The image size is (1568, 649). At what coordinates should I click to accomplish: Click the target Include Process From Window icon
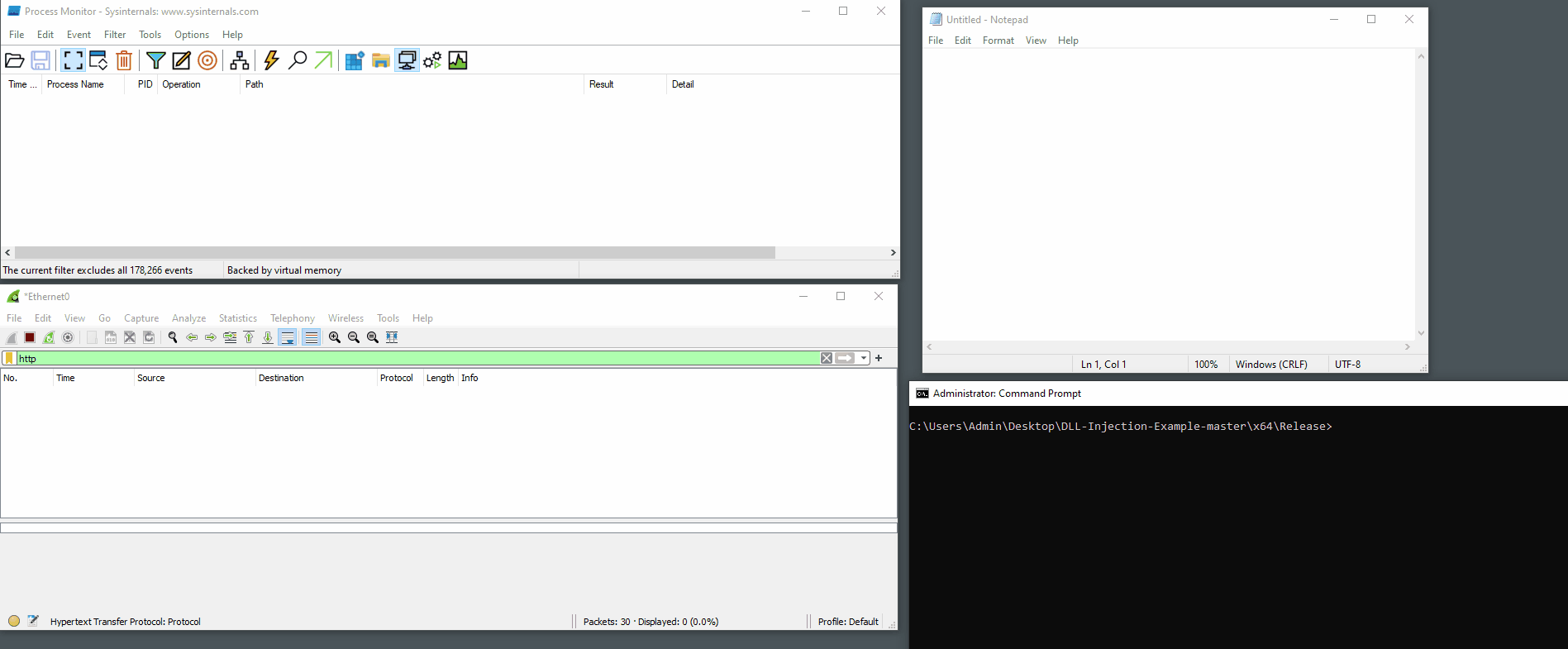[207, 60]
